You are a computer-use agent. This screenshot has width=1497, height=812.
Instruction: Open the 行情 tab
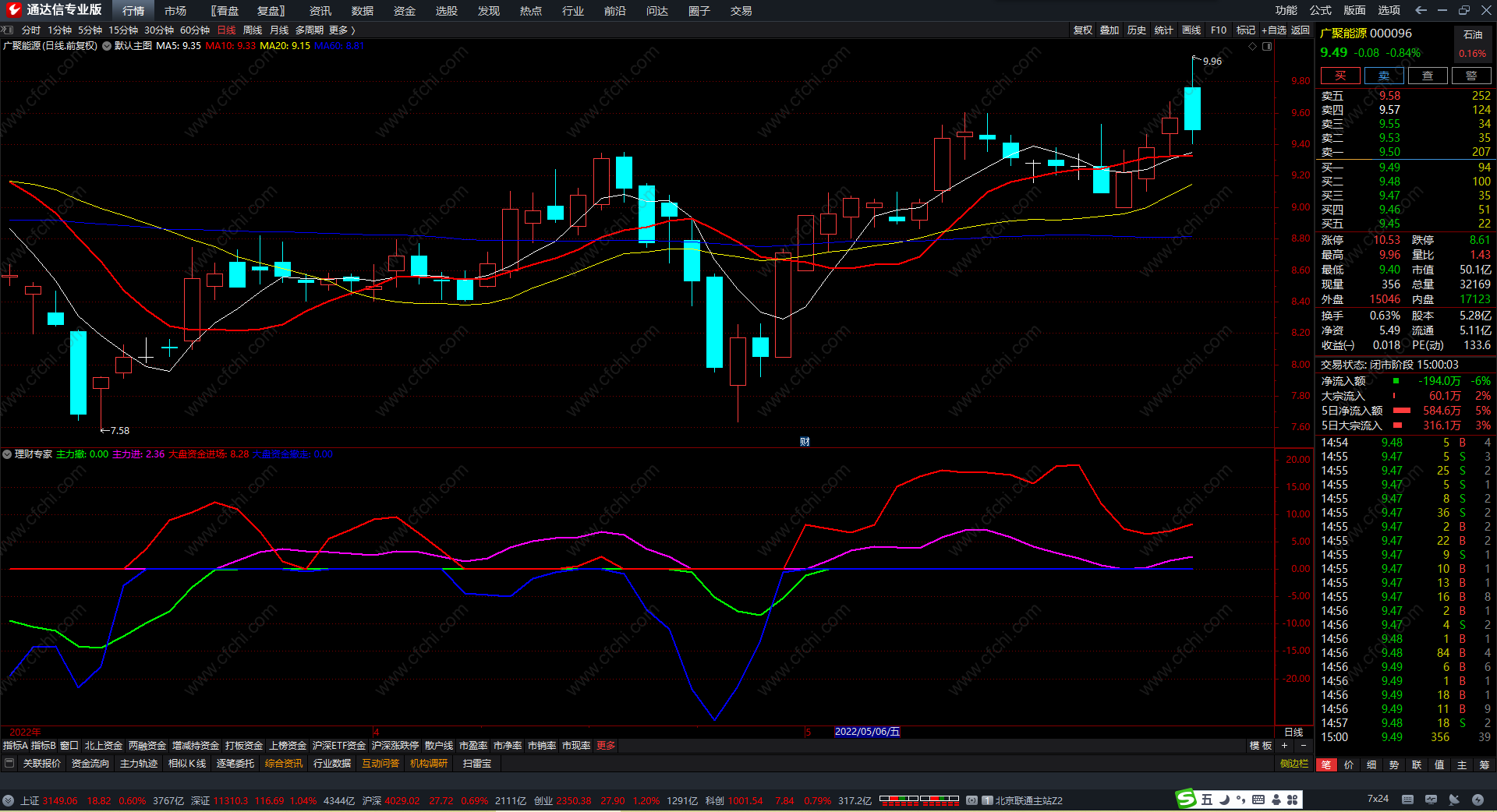[133, 11]
